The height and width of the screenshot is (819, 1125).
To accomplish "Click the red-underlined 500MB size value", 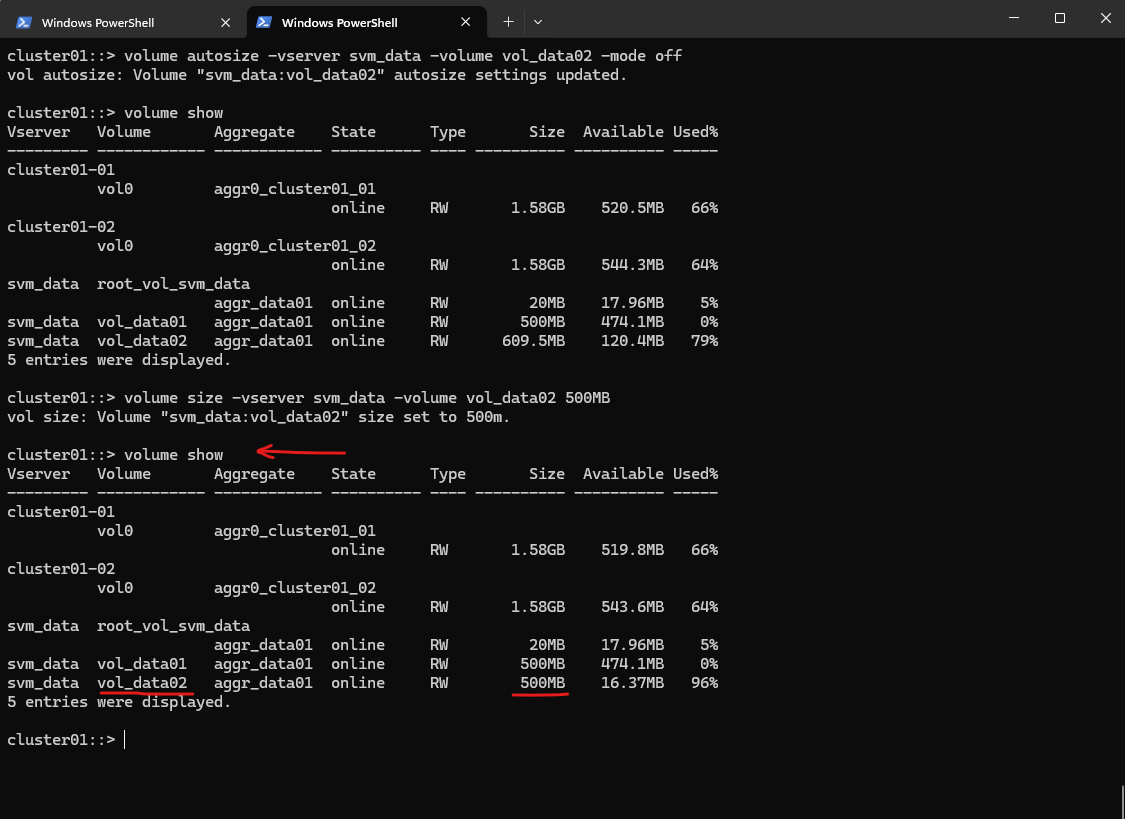I will (x=542, y=683).
